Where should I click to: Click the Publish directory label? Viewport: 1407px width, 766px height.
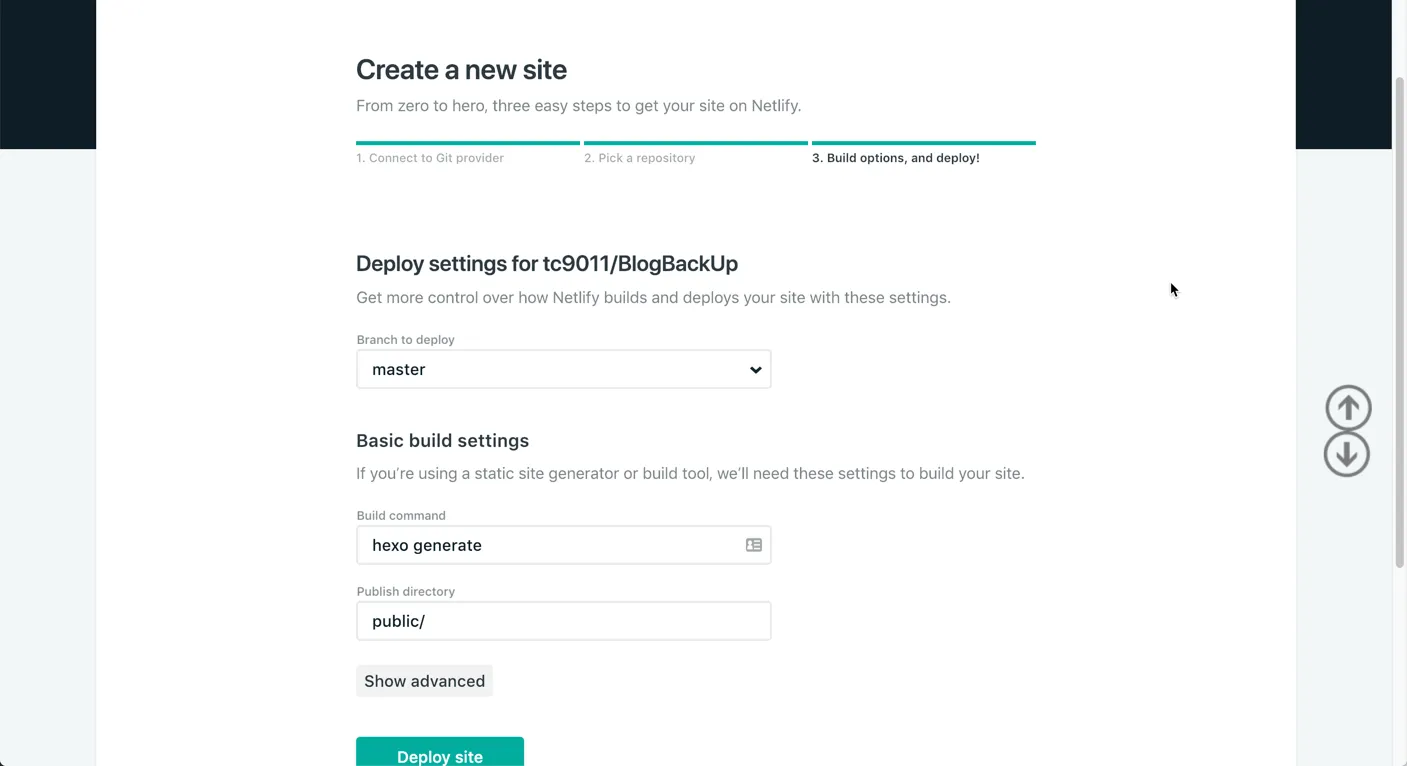405,592
